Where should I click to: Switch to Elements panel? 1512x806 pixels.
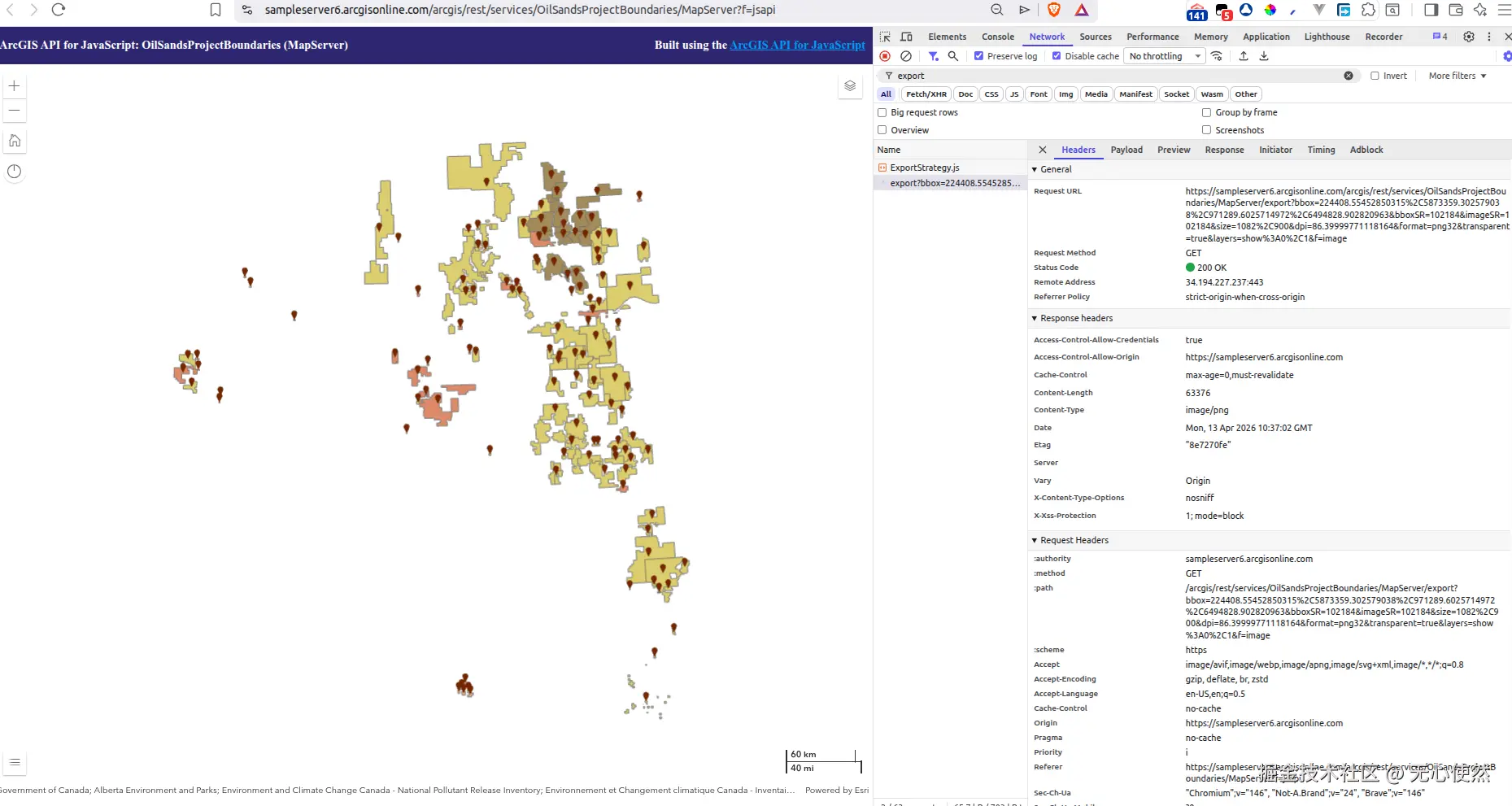(x=948, y=37)
